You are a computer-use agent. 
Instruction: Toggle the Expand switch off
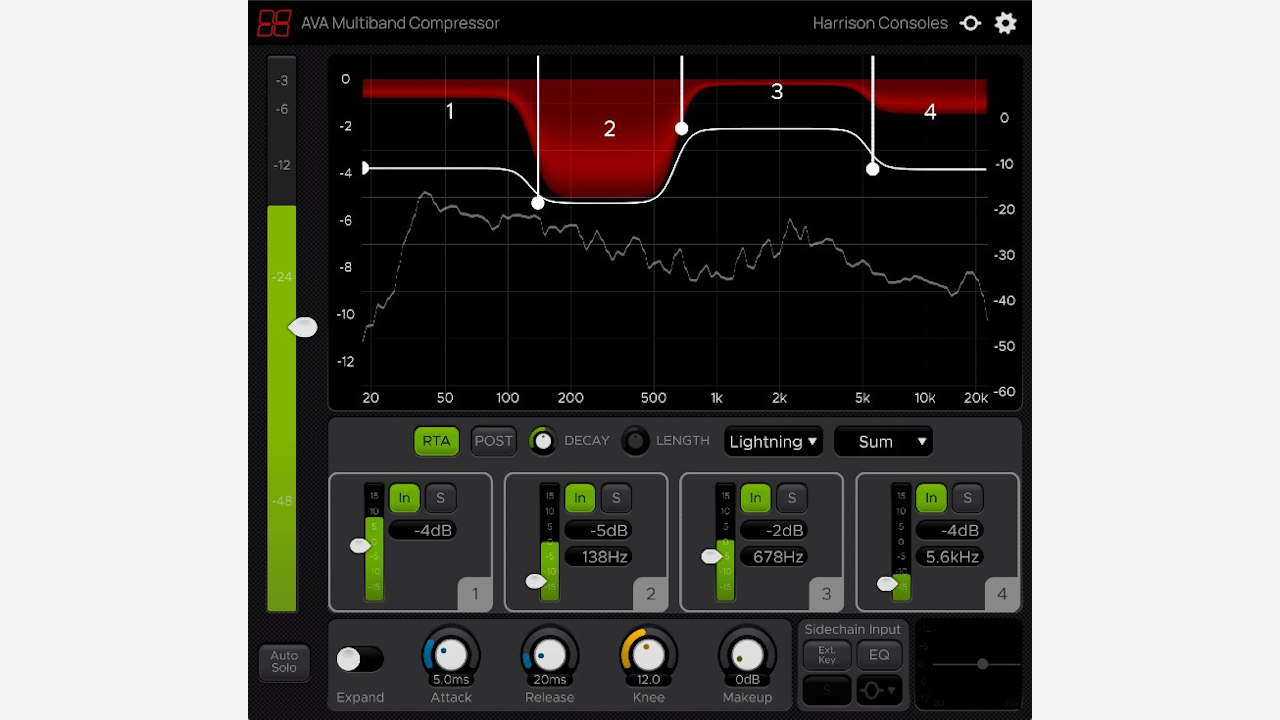click(360, 659)
